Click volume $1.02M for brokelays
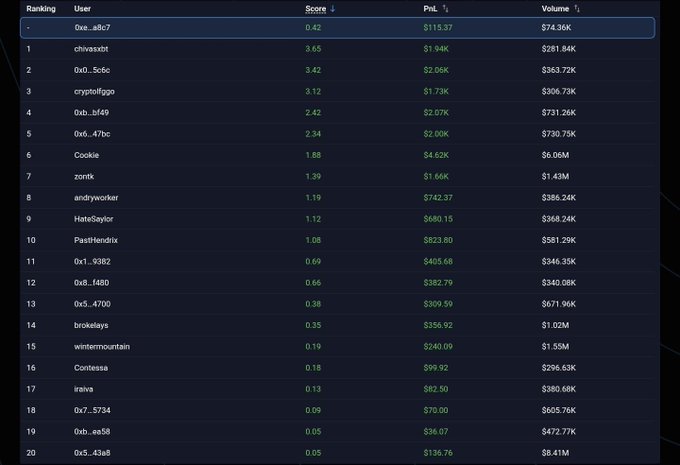 pos(555,325)
